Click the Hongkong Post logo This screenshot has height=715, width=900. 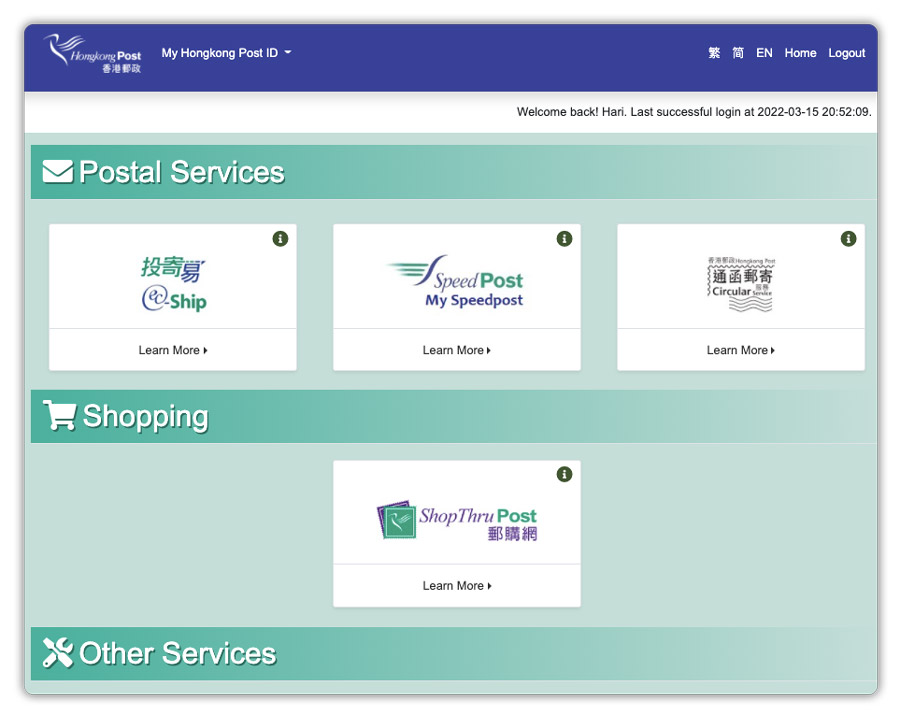coord(92,53)
